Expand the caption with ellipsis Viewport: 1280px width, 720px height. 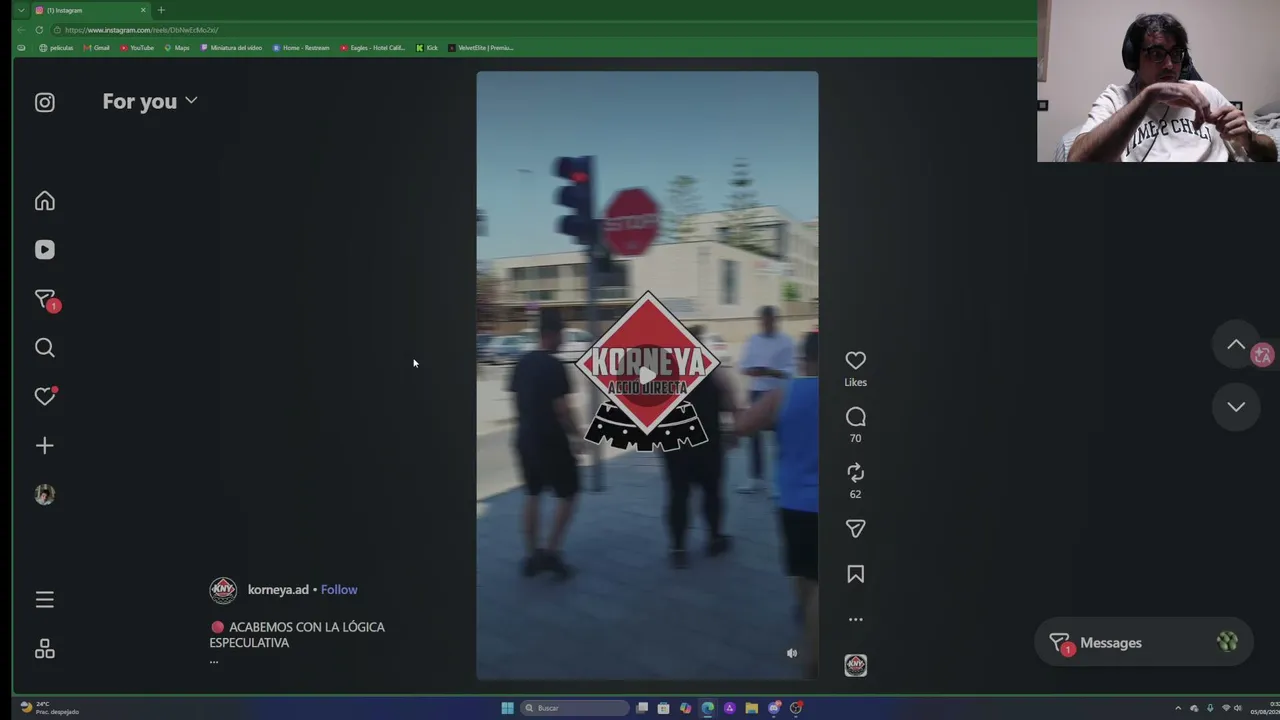tap(214, 661)
